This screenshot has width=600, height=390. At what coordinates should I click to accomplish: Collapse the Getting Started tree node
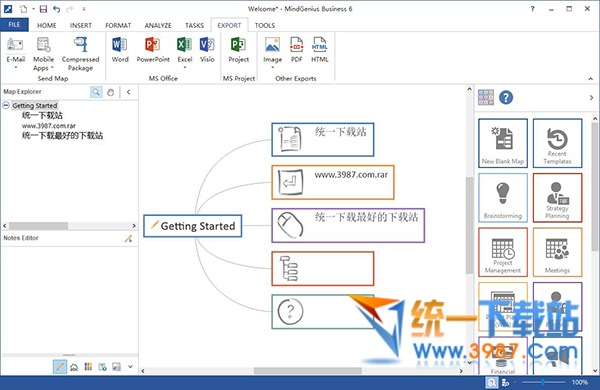pyautogui.click(x=6, y=105)
